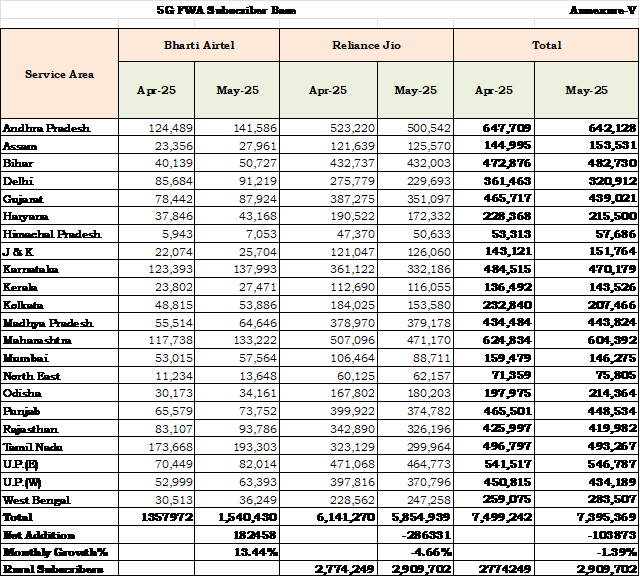Select the 'Assam' row label
The height and width of the screenshot is (577, 640).
pos(20,146)
